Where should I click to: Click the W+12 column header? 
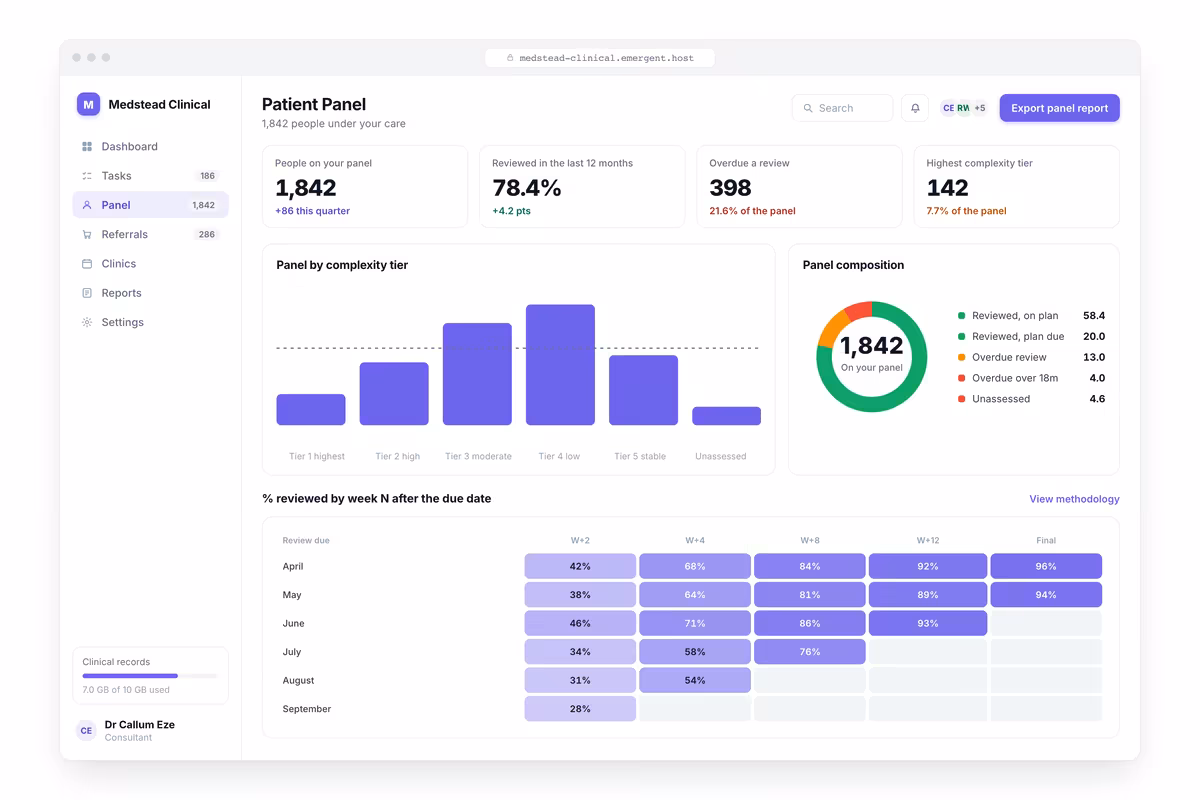click(928, 541)
